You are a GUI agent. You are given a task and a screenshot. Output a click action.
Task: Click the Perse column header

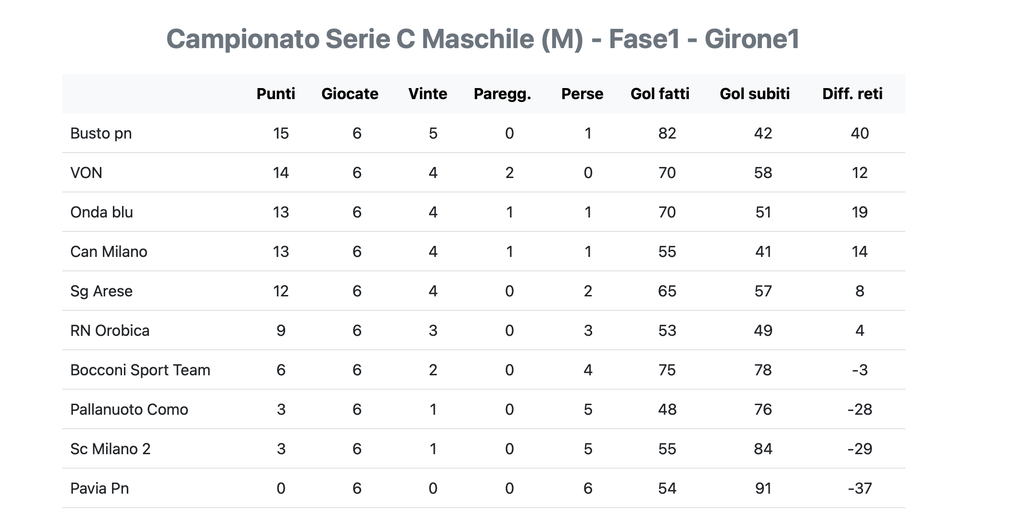(x=582, y=94)
